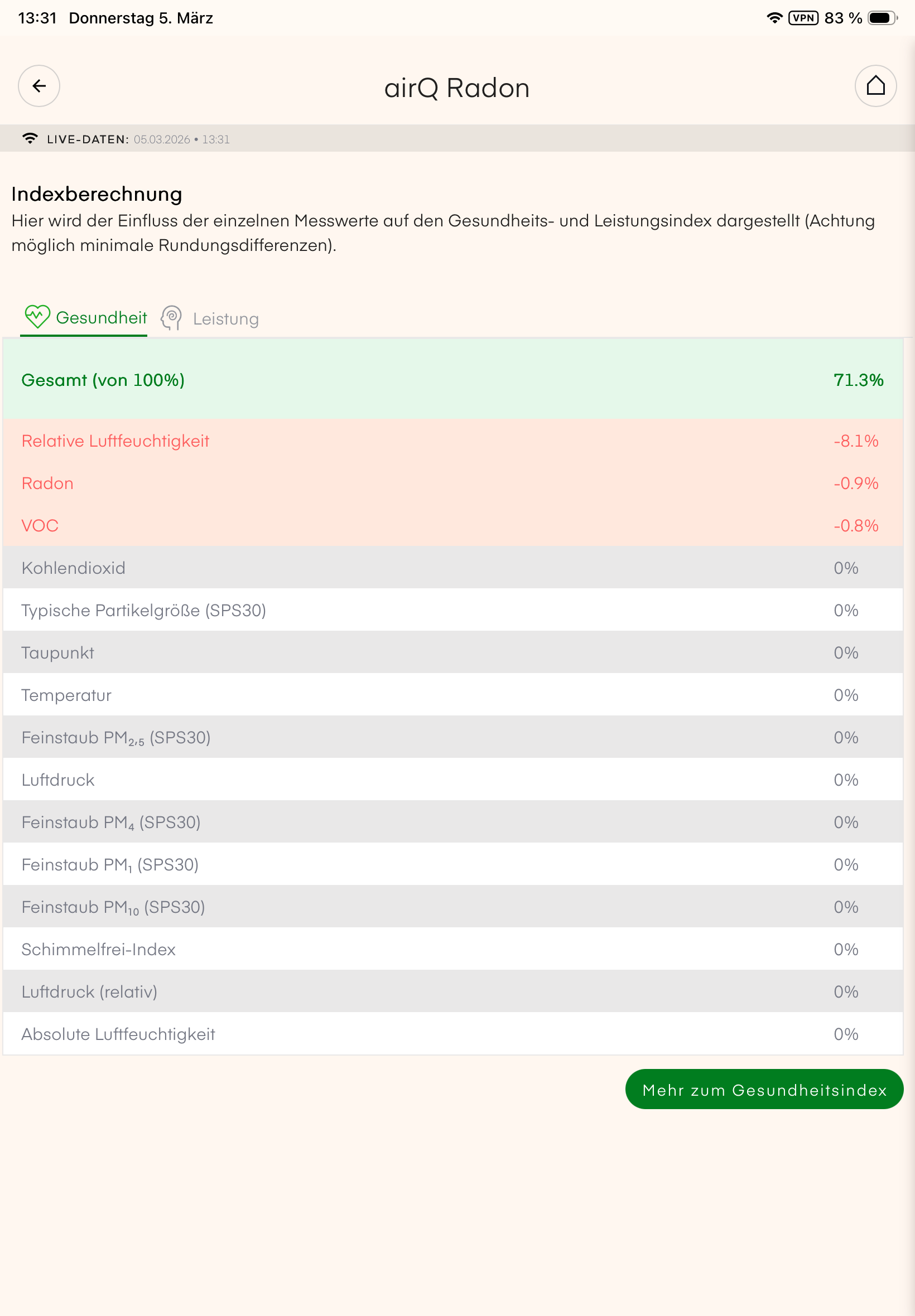
Task: Tap the Schimmelfrei-Index row
Action: [453, 950]
